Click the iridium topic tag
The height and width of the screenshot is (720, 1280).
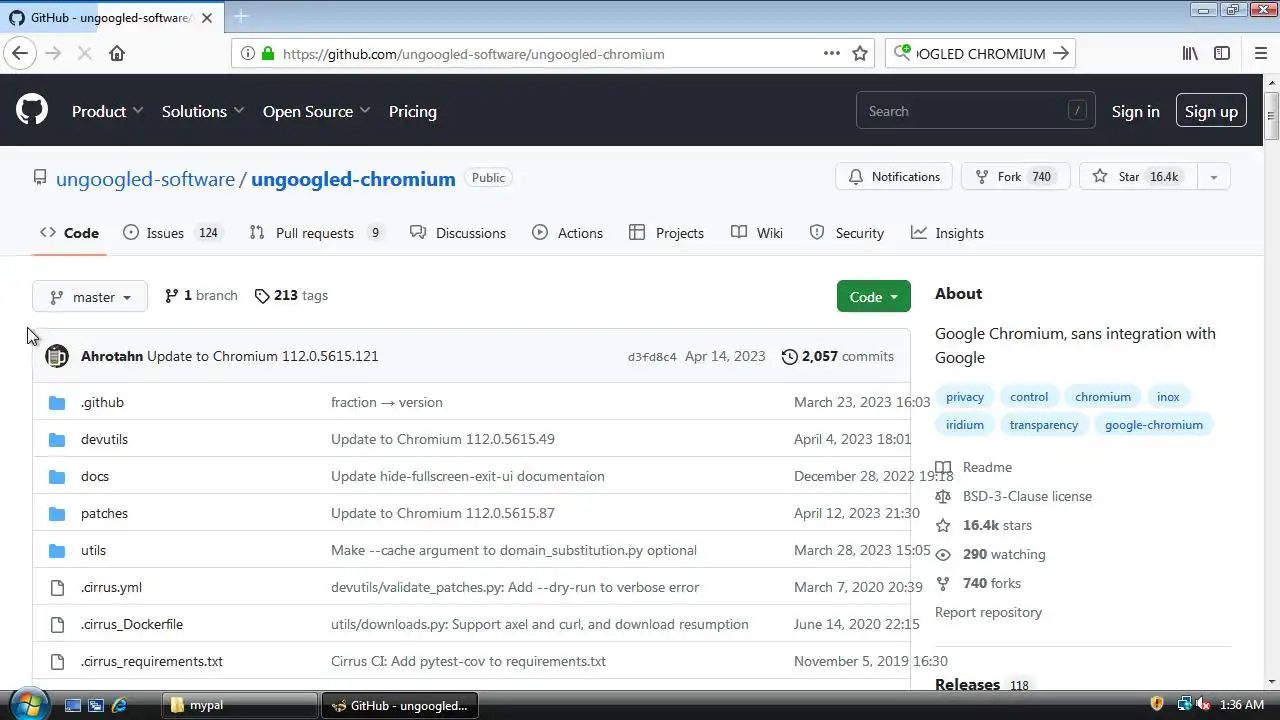click(x=965, y=425)
